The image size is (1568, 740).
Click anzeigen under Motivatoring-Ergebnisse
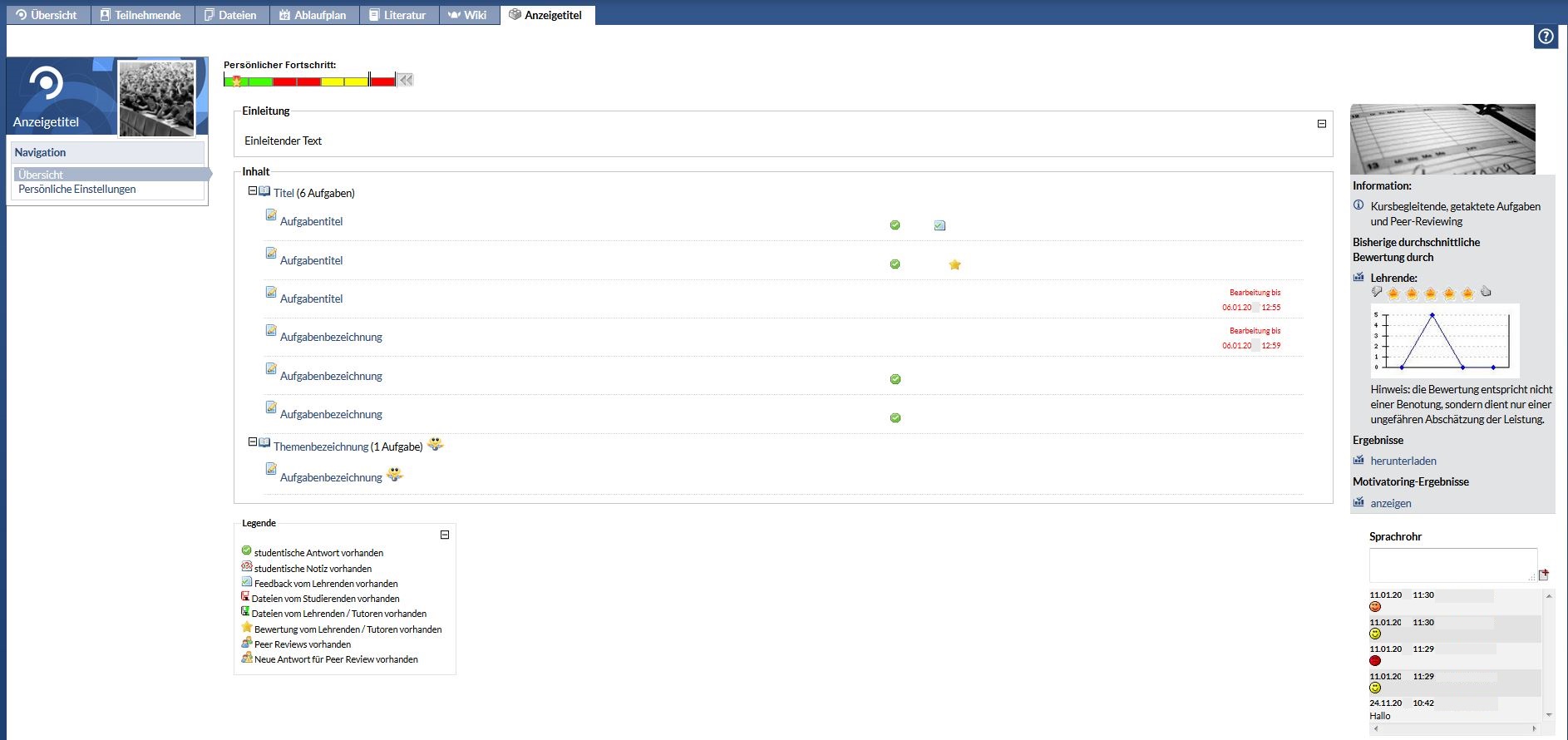(x=1391, y=503)
